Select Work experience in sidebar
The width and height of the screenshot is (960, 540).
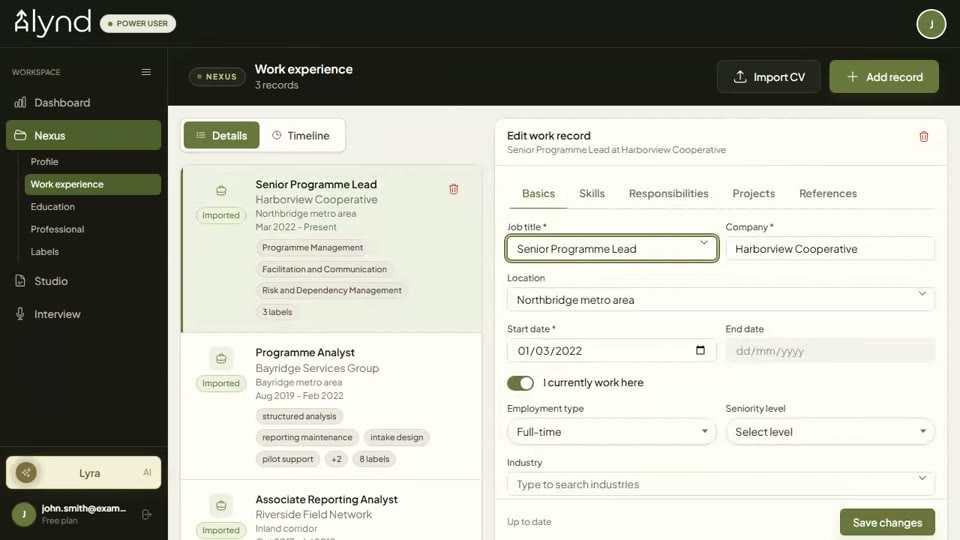tap(92, 184)
